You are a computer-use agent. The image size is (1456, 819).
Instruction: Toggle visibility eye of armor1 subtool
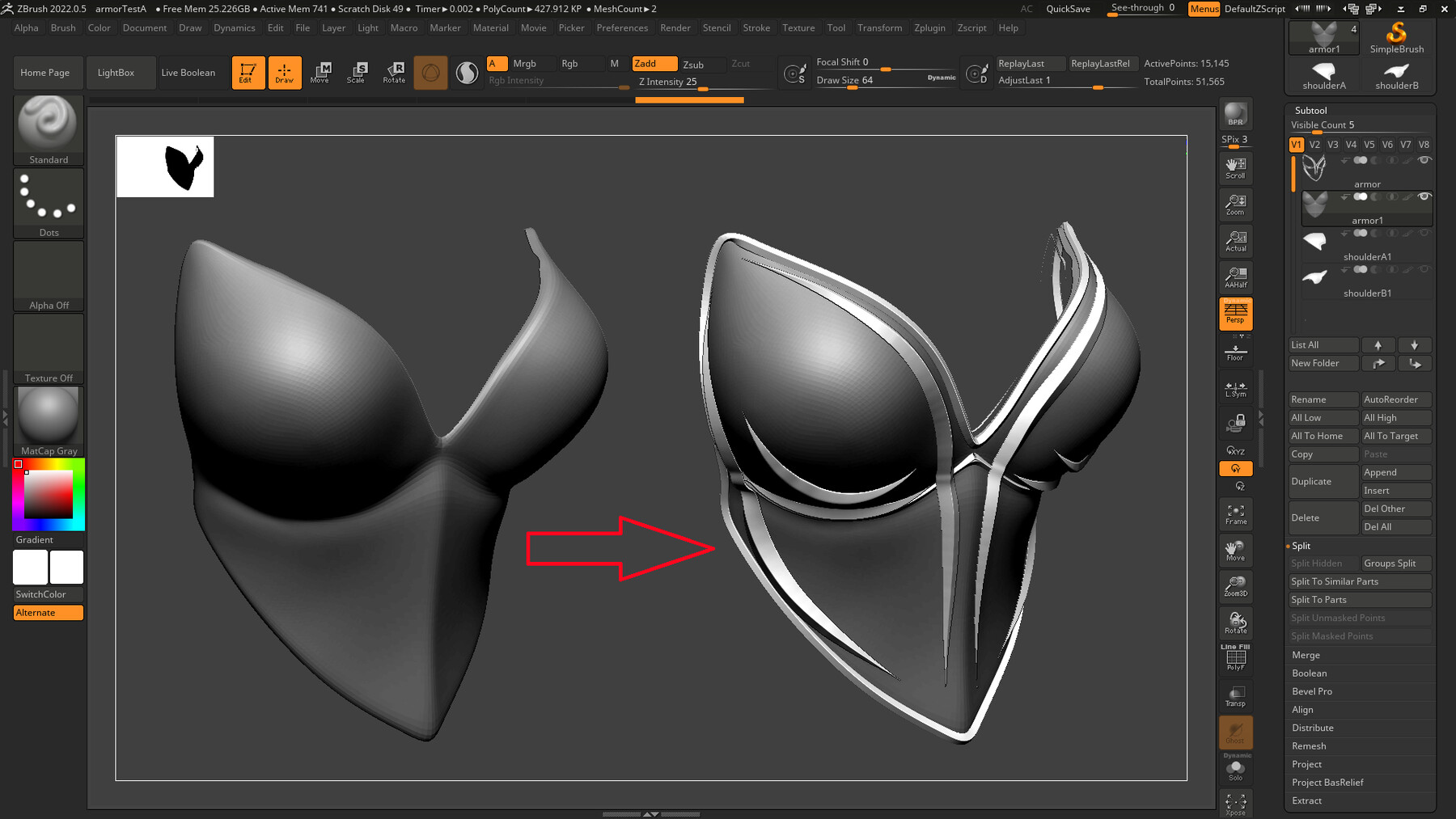pyautogui.click(x=1424, y=196)
